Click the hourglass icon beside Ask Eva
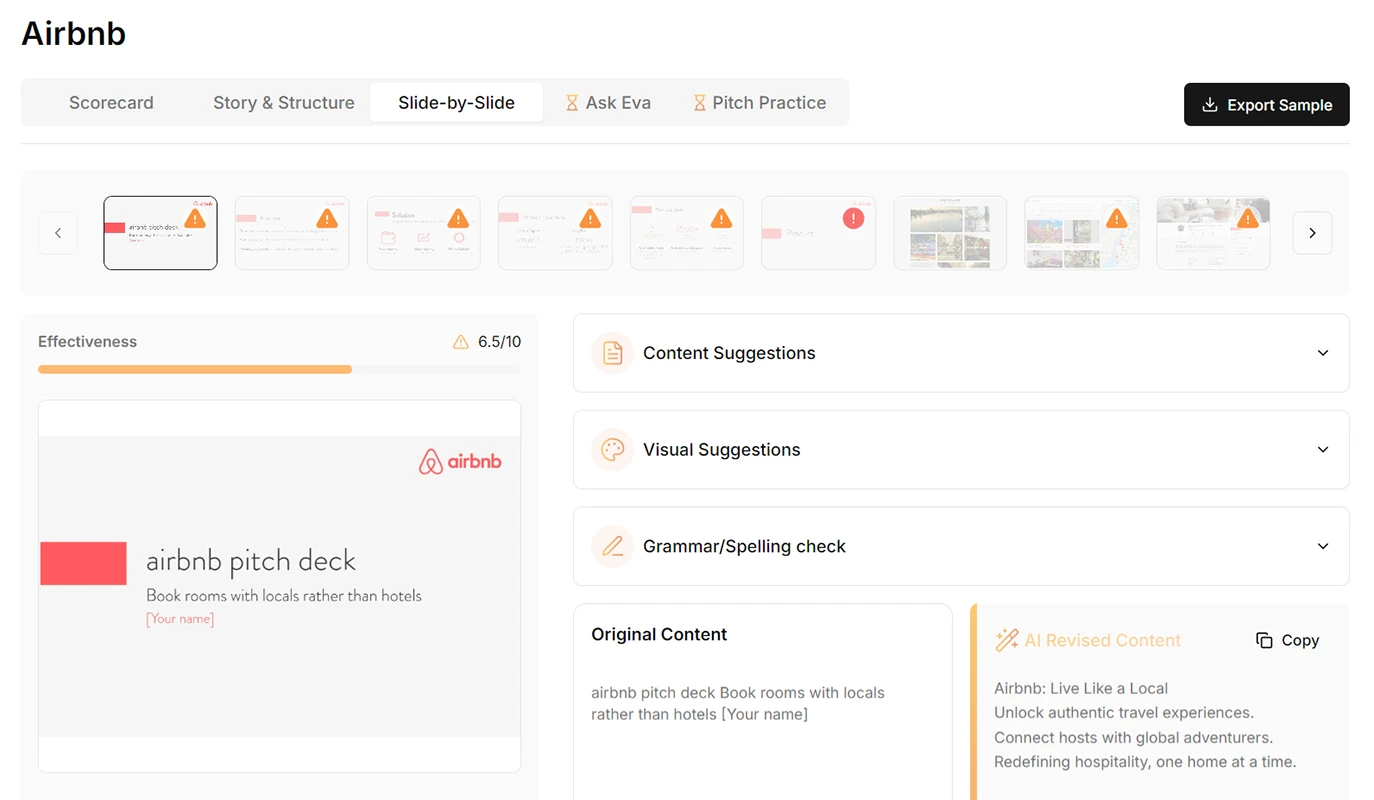 coord(572,103)
